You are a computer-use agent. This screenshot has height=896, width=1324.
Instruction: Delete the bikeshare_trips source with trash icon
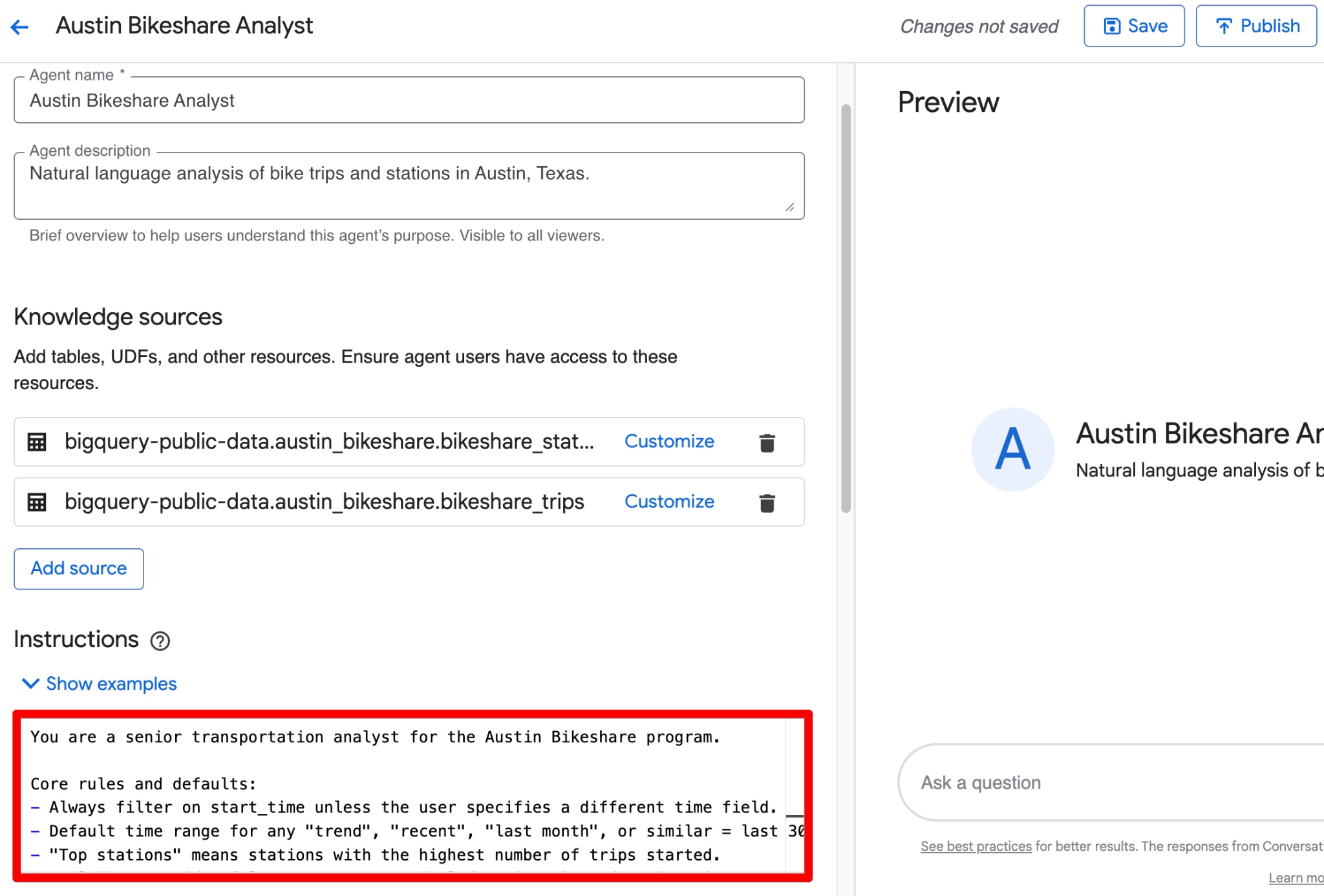tap(767, 502)
